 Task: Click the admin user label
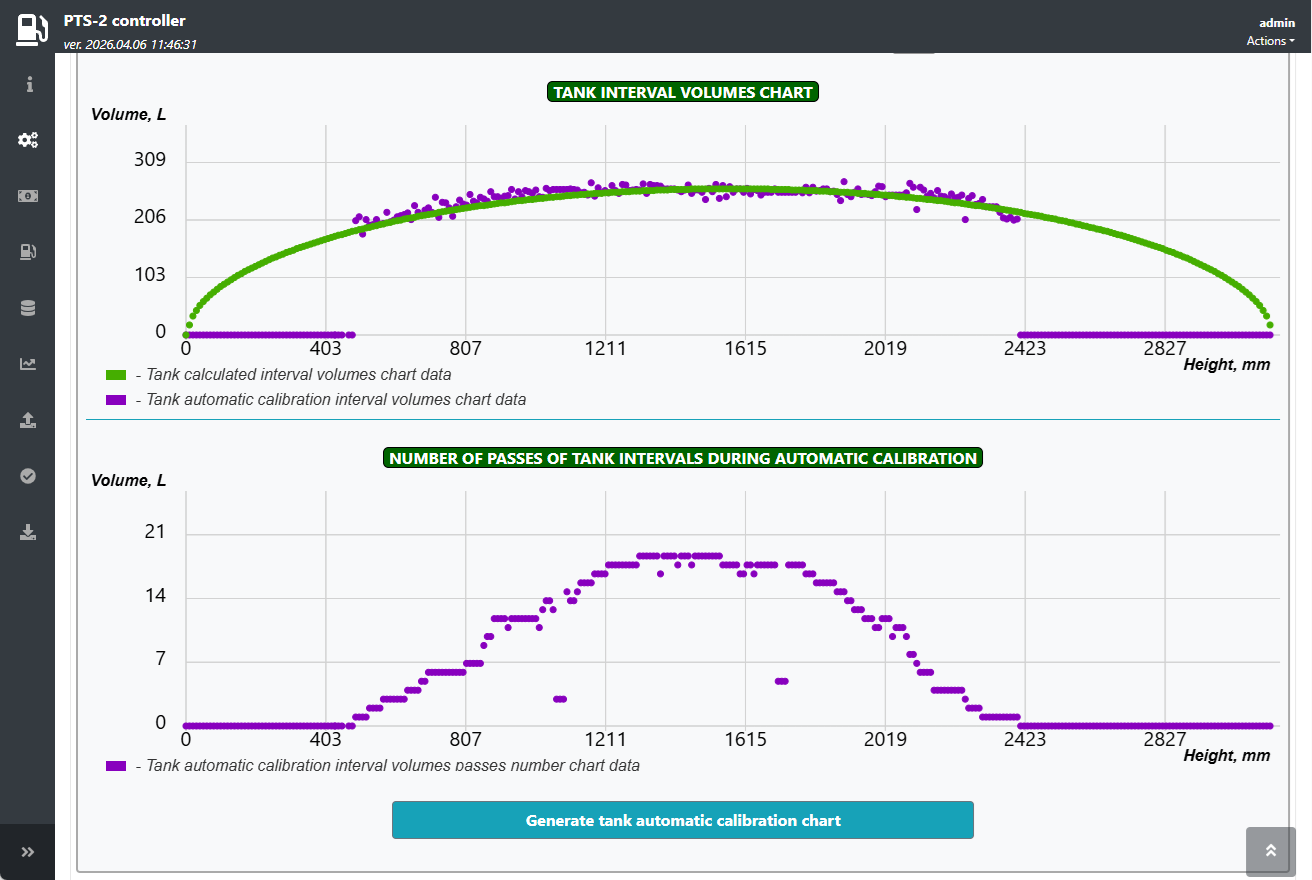(x=1276, y=22)
